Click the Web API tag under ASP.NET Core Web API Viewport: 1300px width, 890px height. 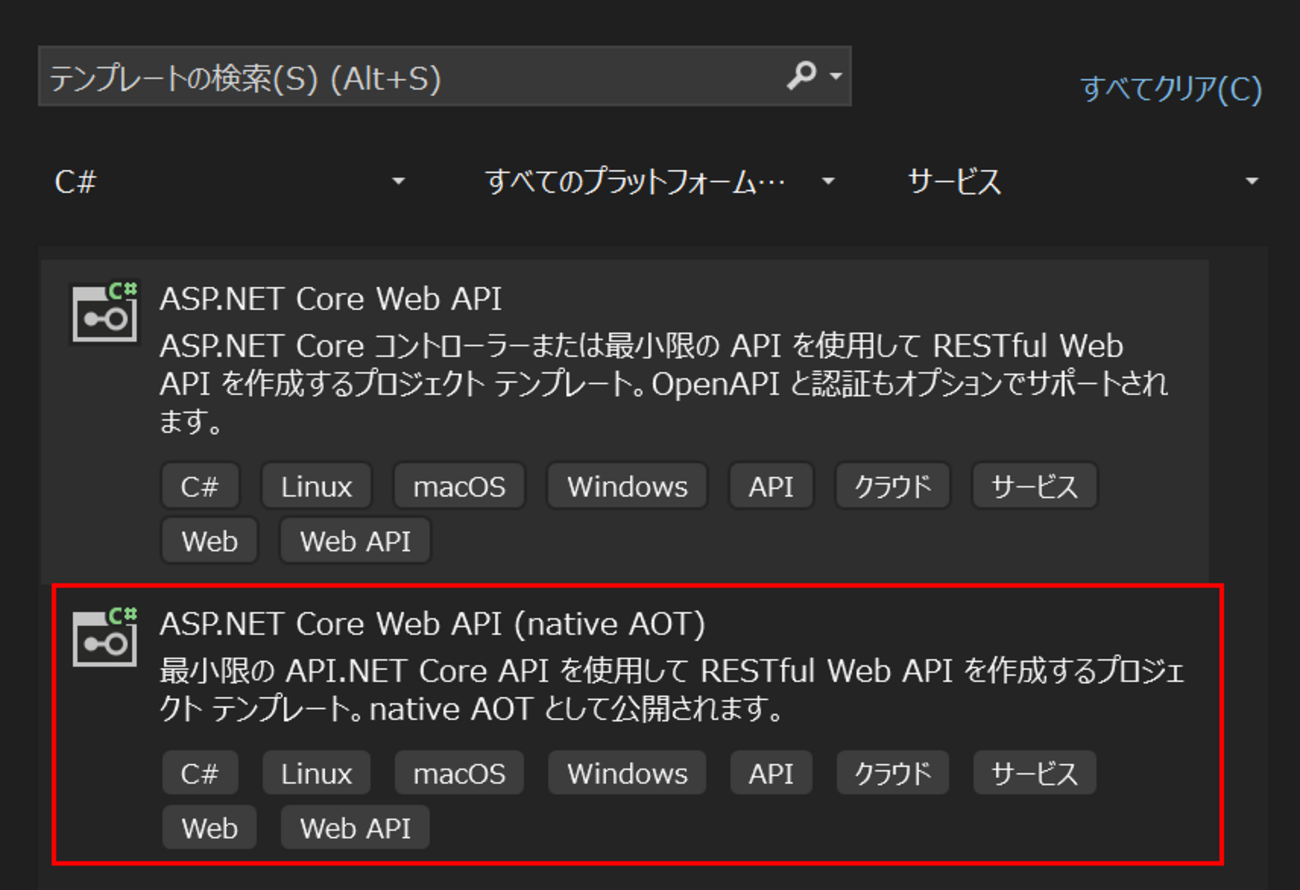[356, 541]
